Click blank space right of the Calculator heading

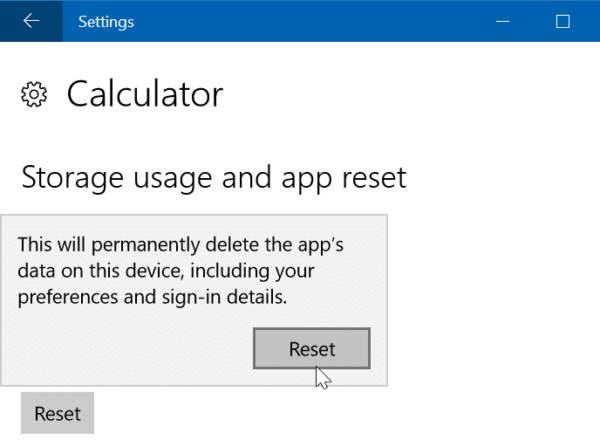pos(400,95)
